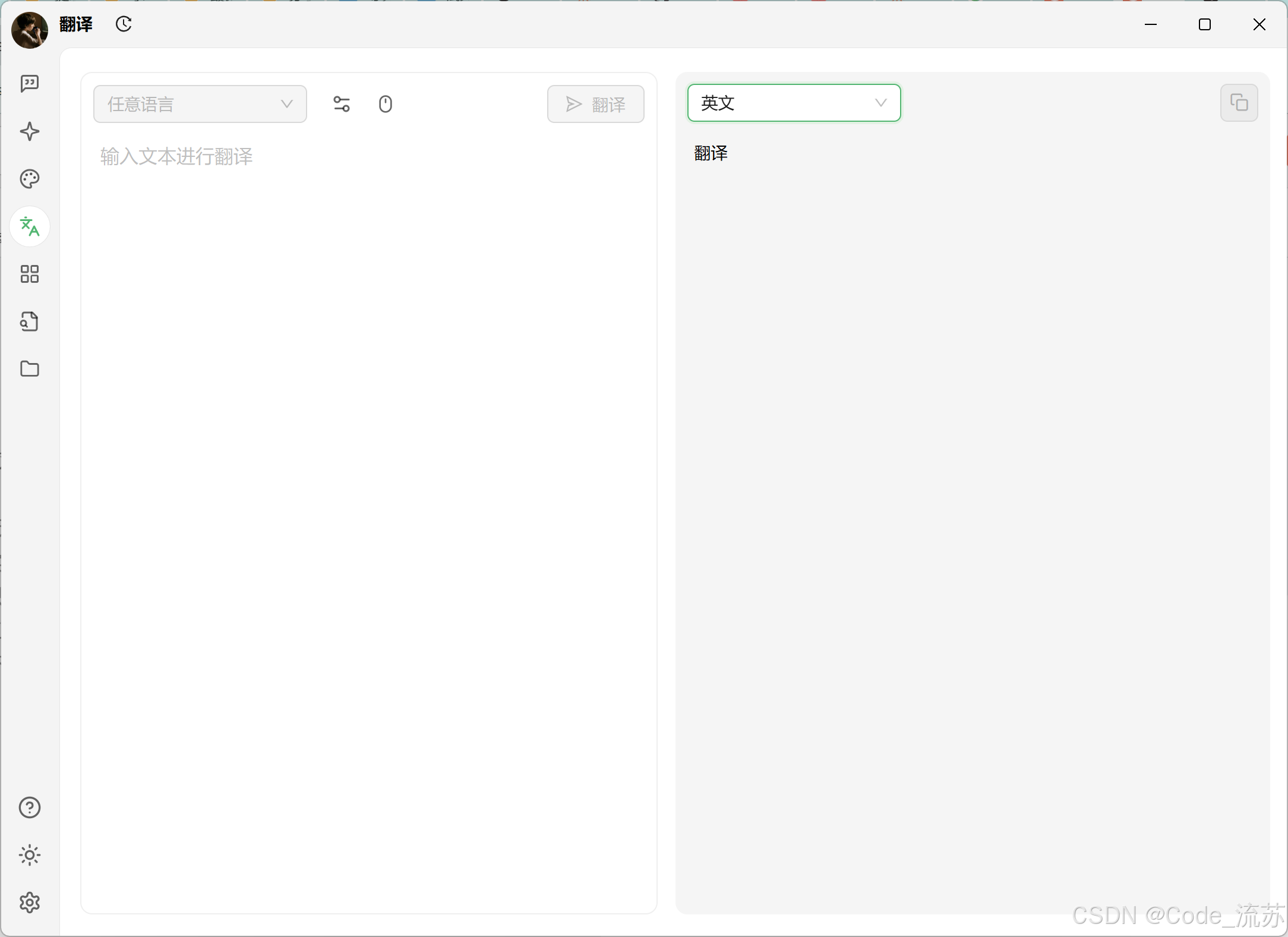The width and height of the screenshot is (1288, 937).
Task: Open the translation history clock icon
Action: [124, 24]
